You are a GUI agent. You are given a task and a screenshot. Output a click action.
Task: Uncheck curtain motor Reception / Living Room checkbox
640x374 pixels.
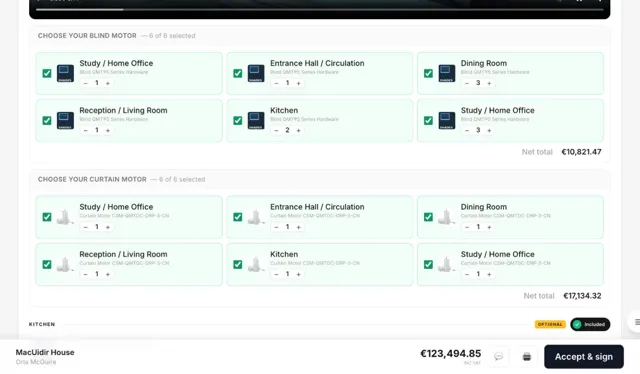pyautogui.click(x=47, y=264)
